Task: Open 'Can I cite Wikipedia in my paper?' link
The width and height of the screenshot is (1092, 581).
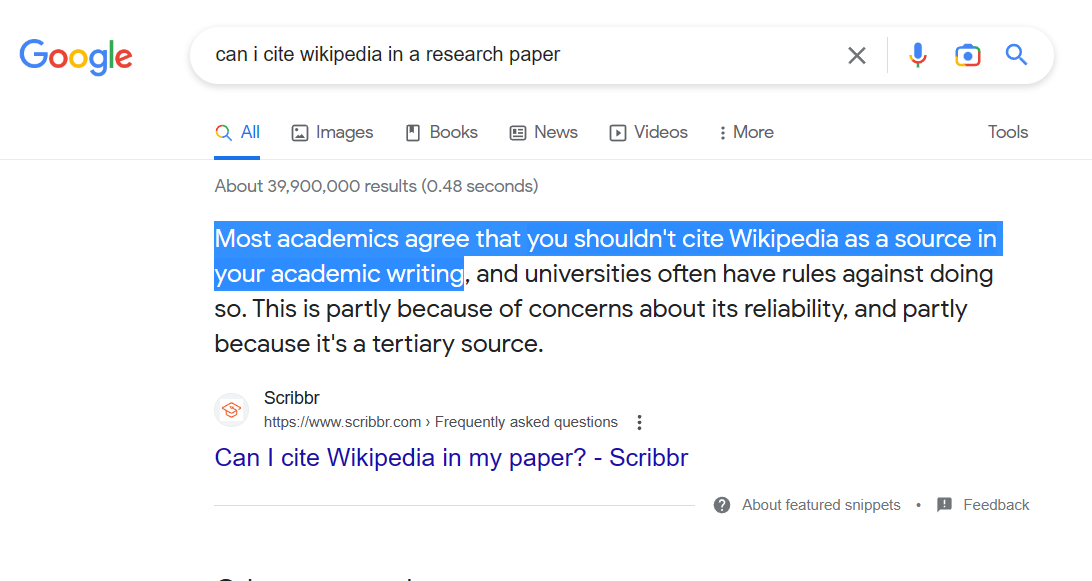Action: point(451,458)
